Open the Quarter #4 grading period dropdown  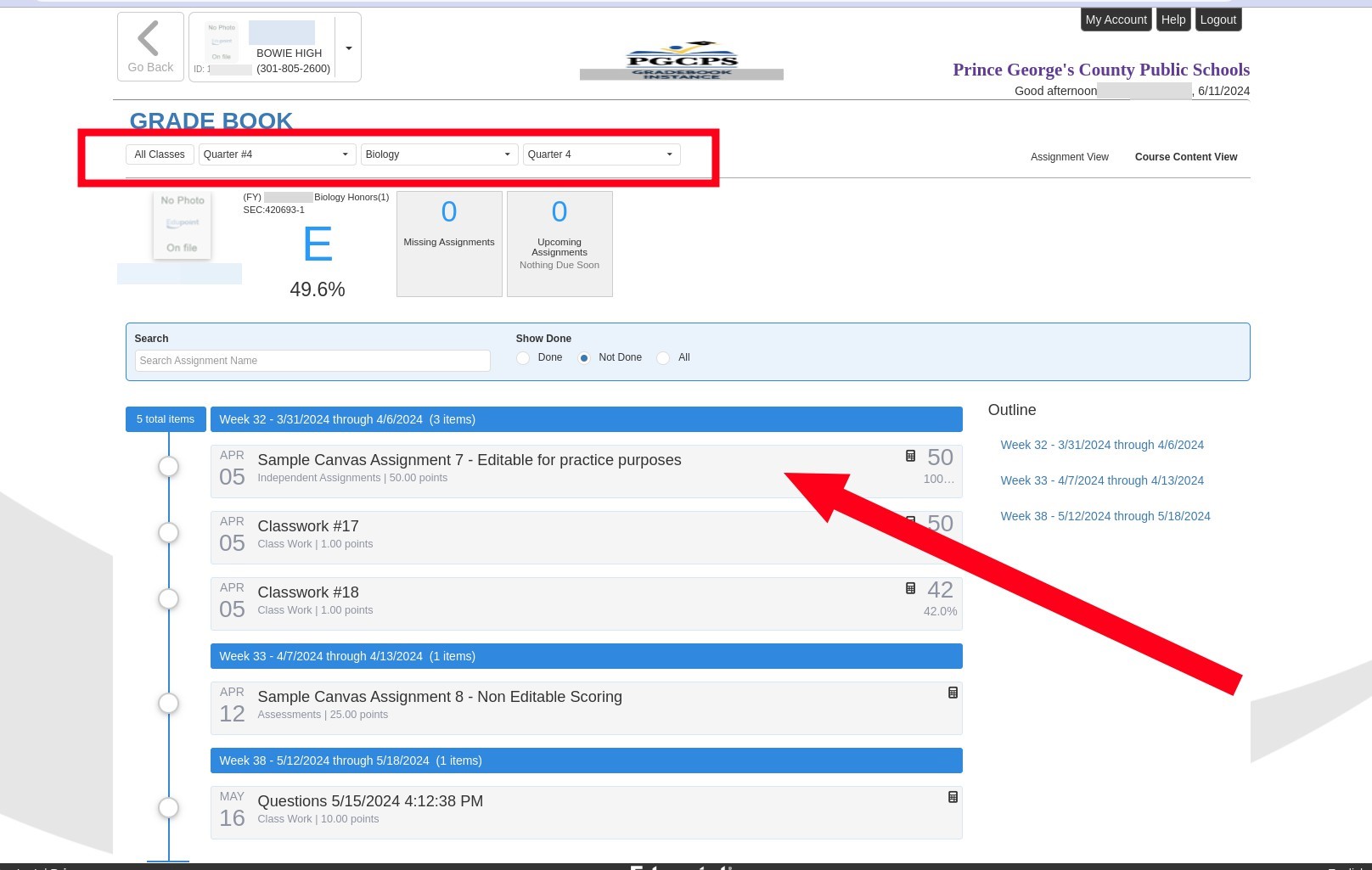point(276,154)
